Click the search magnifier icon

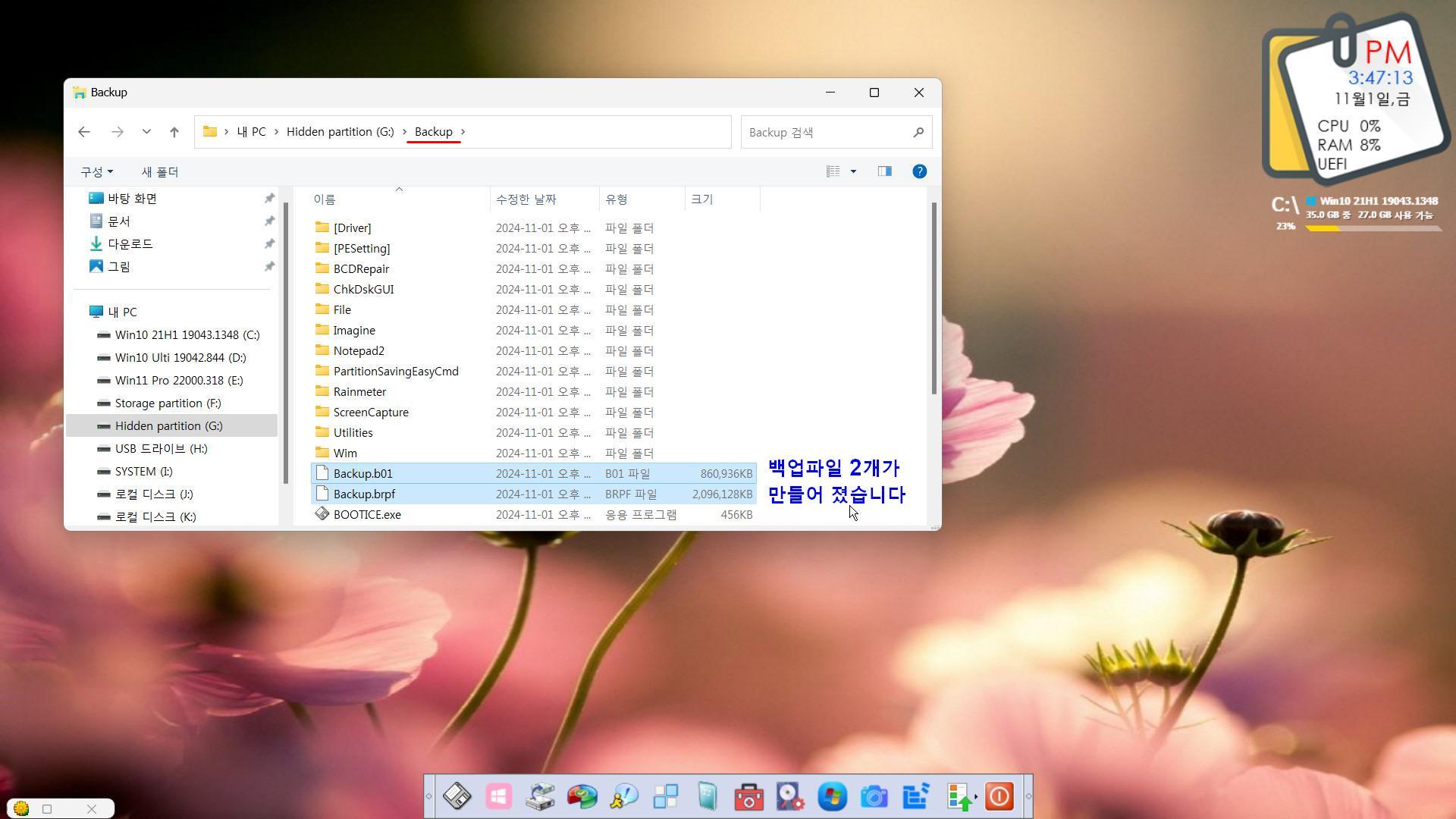pos(918,132)
